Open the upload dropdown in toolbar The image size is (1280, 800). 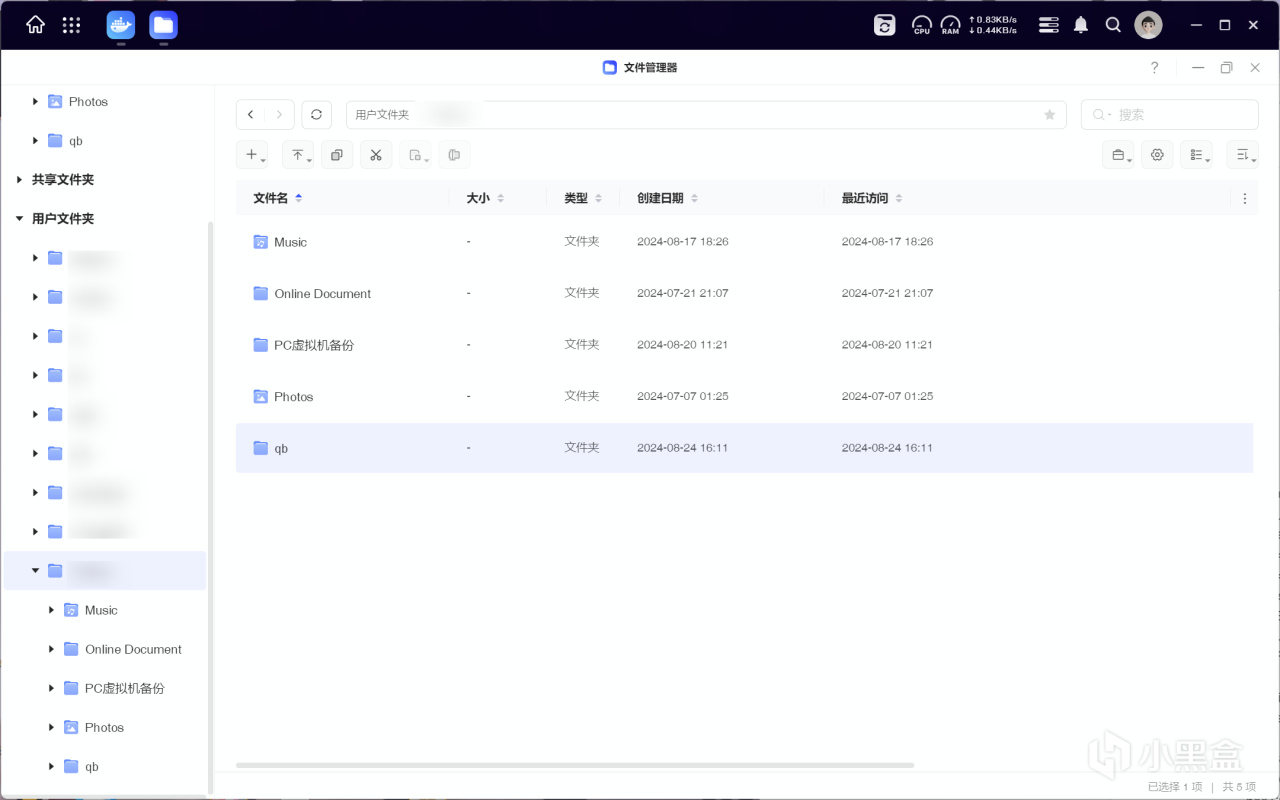(298, 155)
